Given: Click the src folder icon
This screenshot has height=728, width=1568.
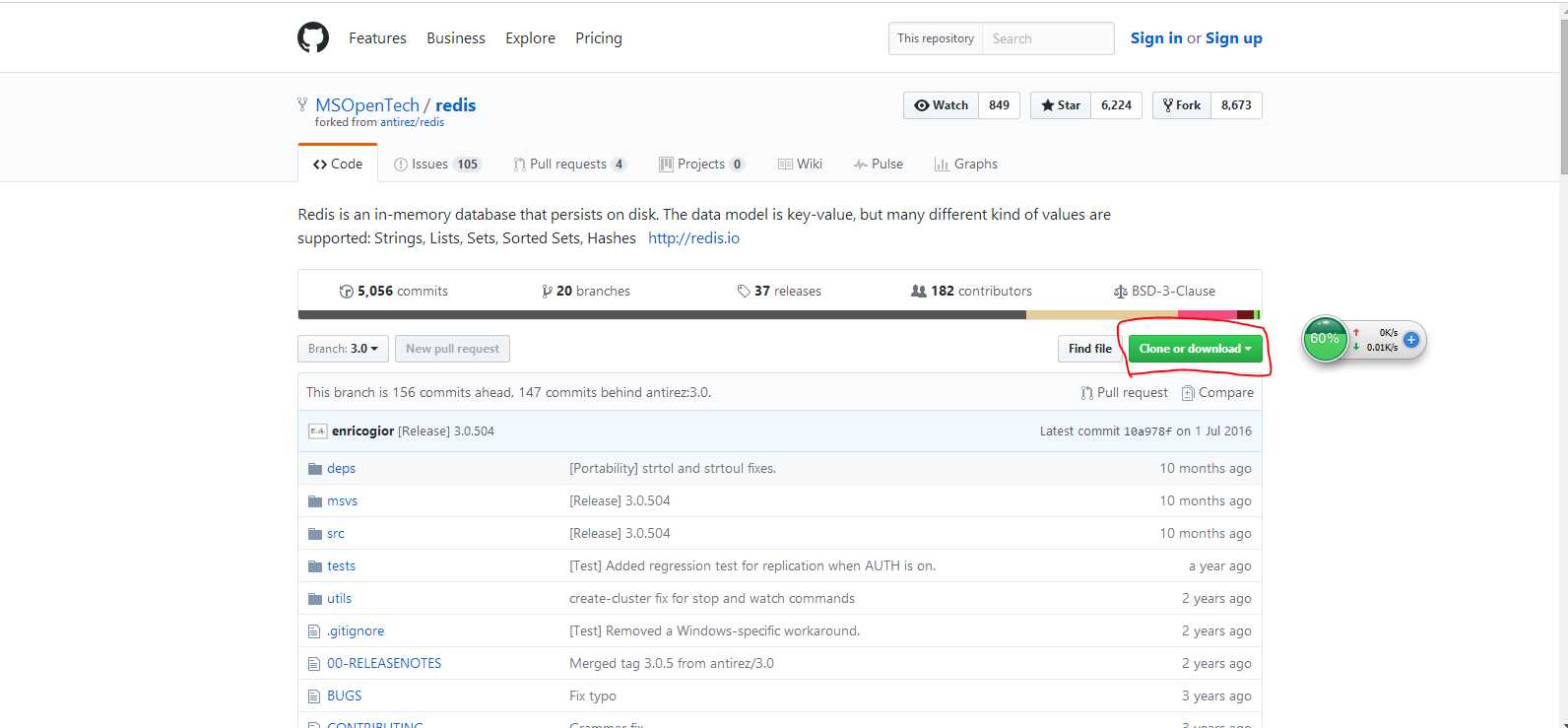Looking at the screenshot, I should click(315, 534).
